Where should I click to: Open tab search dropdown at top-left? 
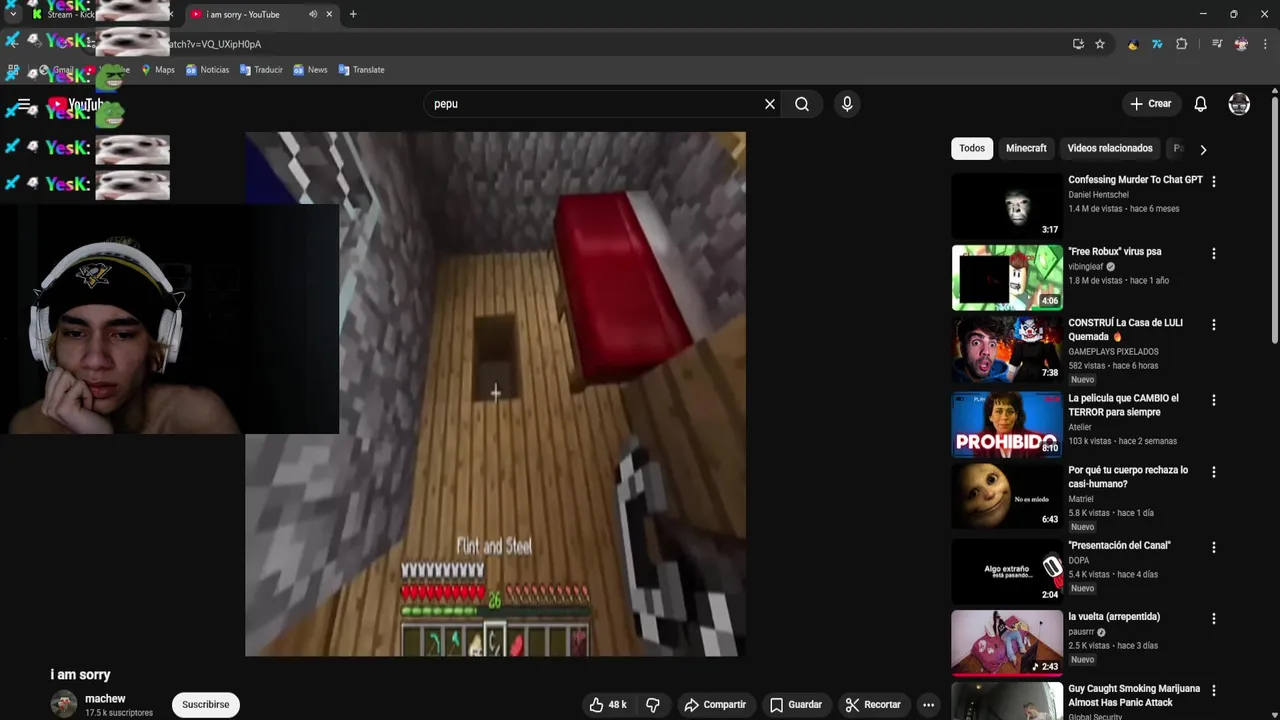[x=12, y=14]
